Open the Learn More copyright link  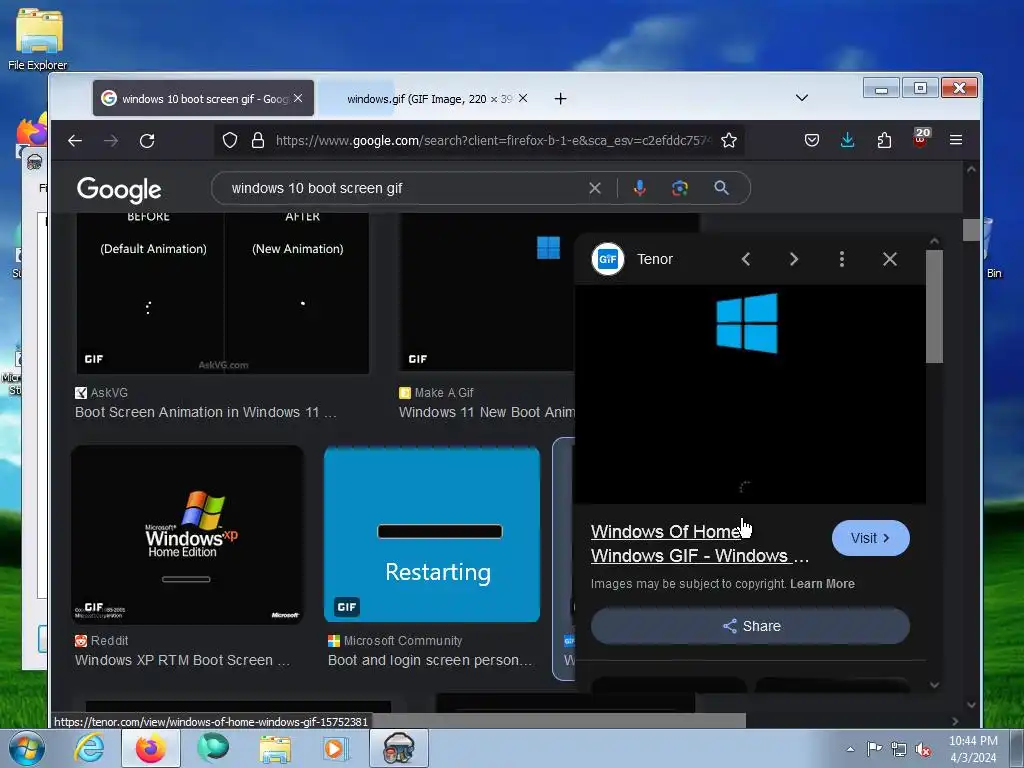click(x=822, y=584)
